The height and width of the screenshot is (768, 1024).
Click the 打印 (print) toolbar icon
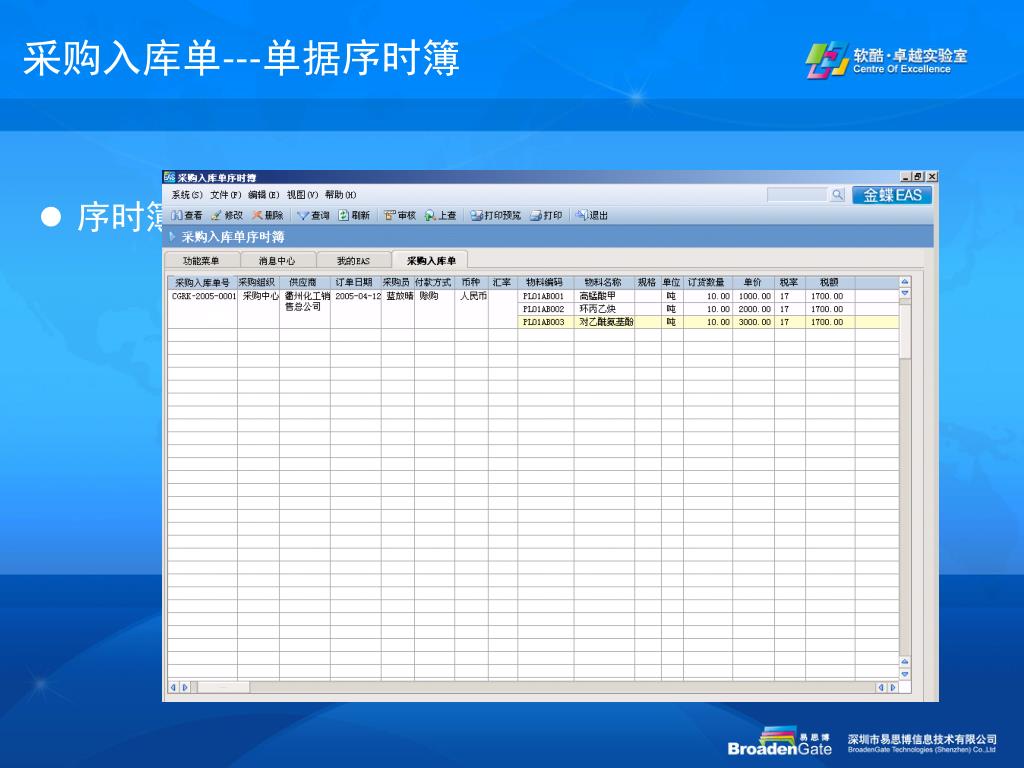pyautogui.click(x=536, y=215)
